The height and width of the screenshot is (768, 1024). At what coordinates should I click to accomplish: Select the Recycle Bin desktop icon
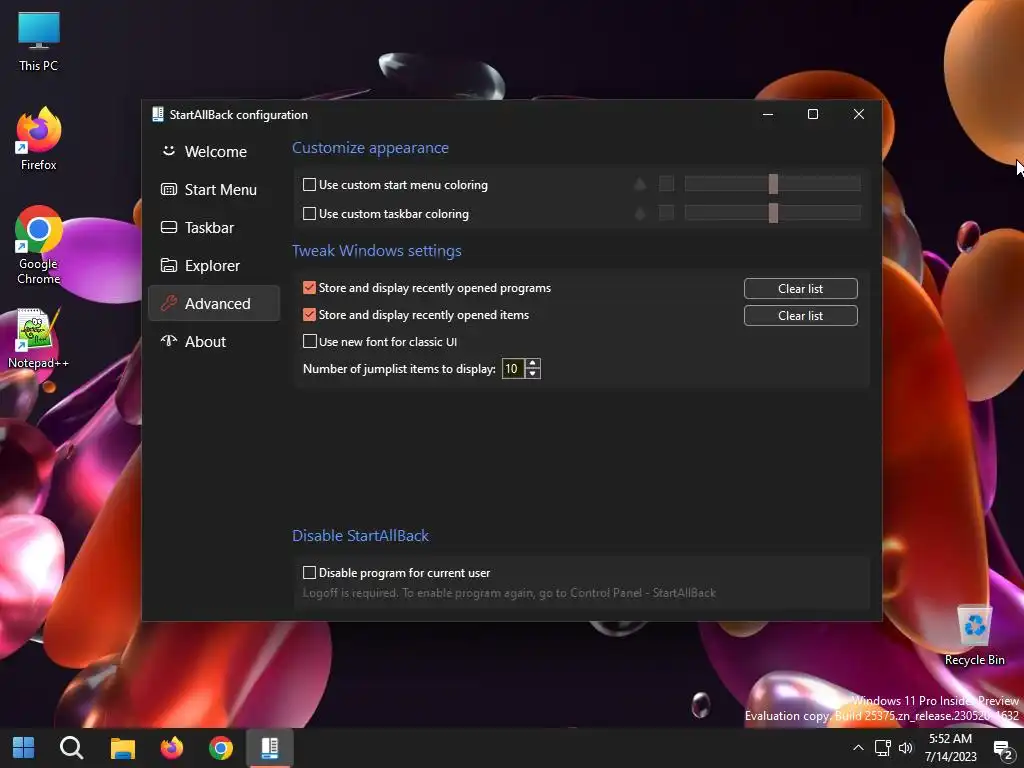pyautogui.click(x=974, y=635)
